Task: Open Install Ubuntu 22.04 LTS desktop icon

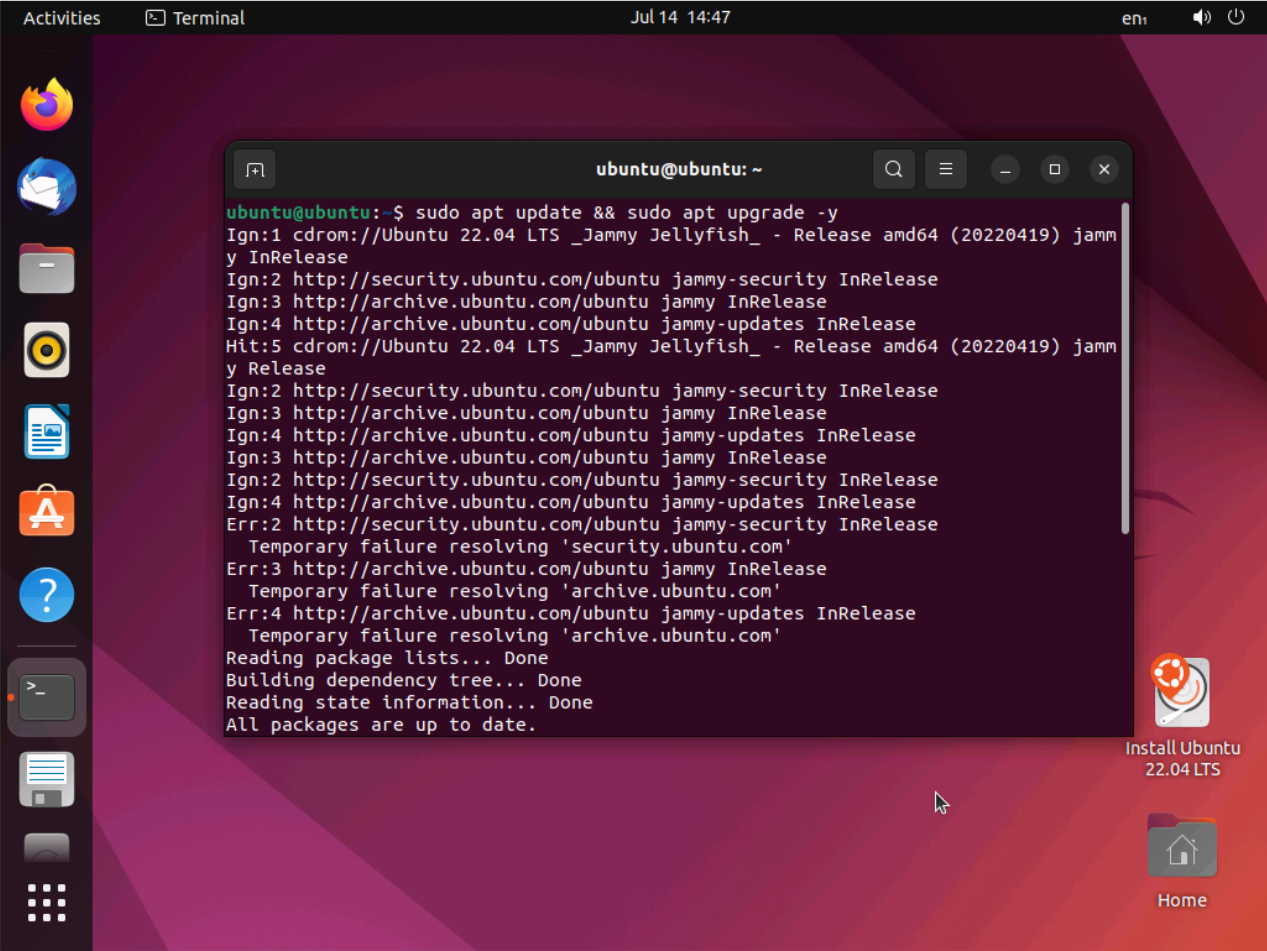Action: click(x=1183, y=717)
